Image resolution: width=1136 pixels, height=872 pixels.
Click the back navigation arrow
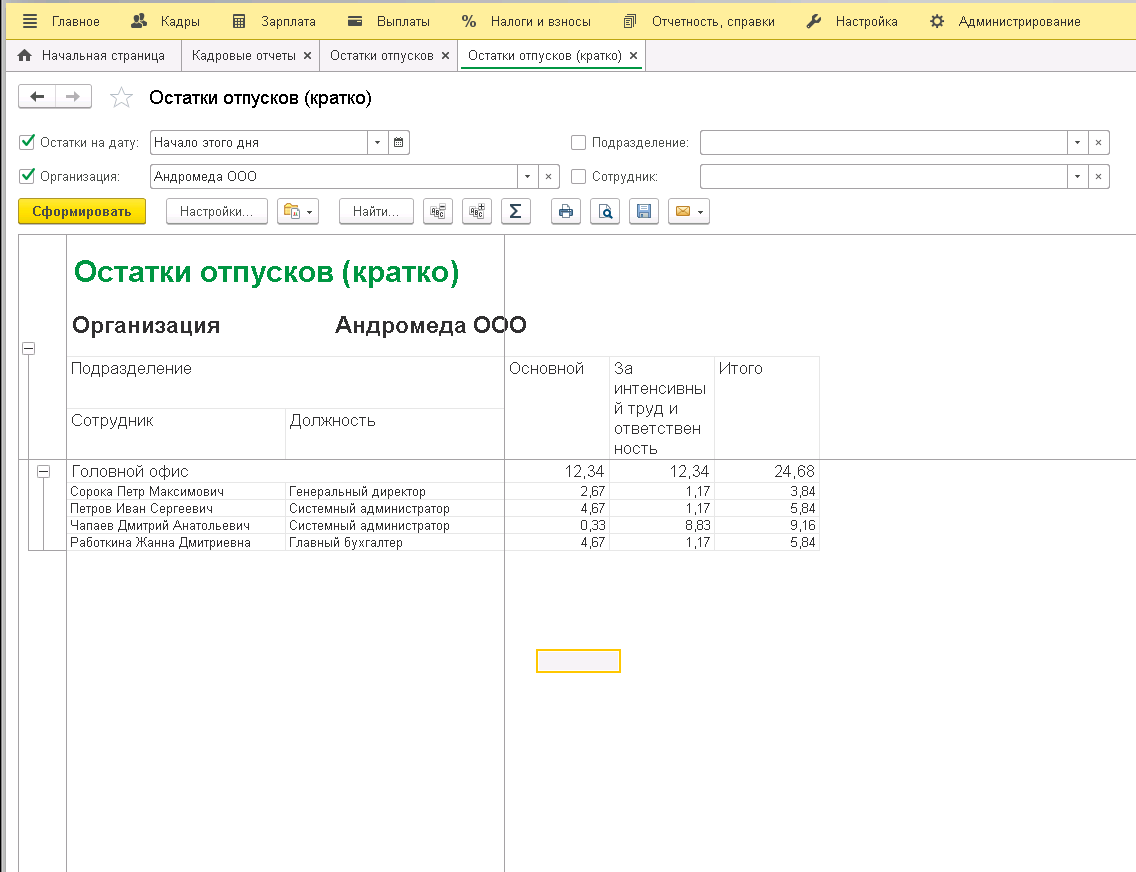click(38, 97)
